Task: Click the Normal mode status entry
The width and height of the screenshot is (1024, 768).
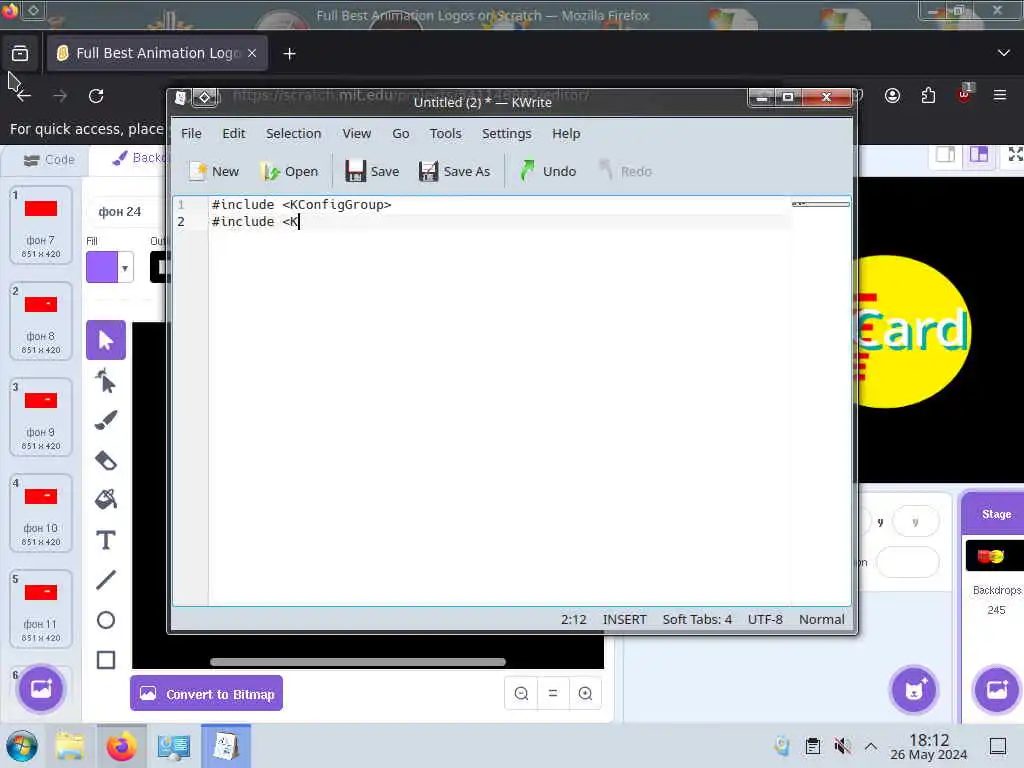Action: pos(822,619)
